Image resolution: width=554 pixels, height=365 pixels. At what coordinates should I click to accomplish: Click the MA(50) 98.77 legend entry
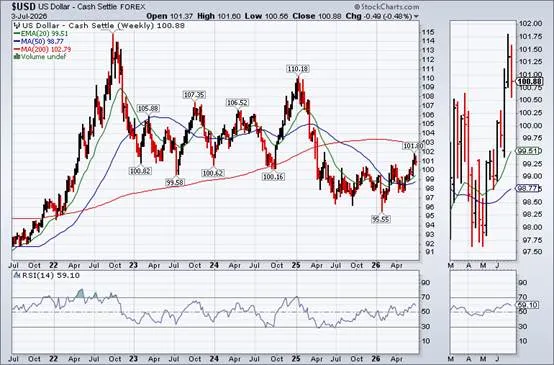(x=39, y=41)
